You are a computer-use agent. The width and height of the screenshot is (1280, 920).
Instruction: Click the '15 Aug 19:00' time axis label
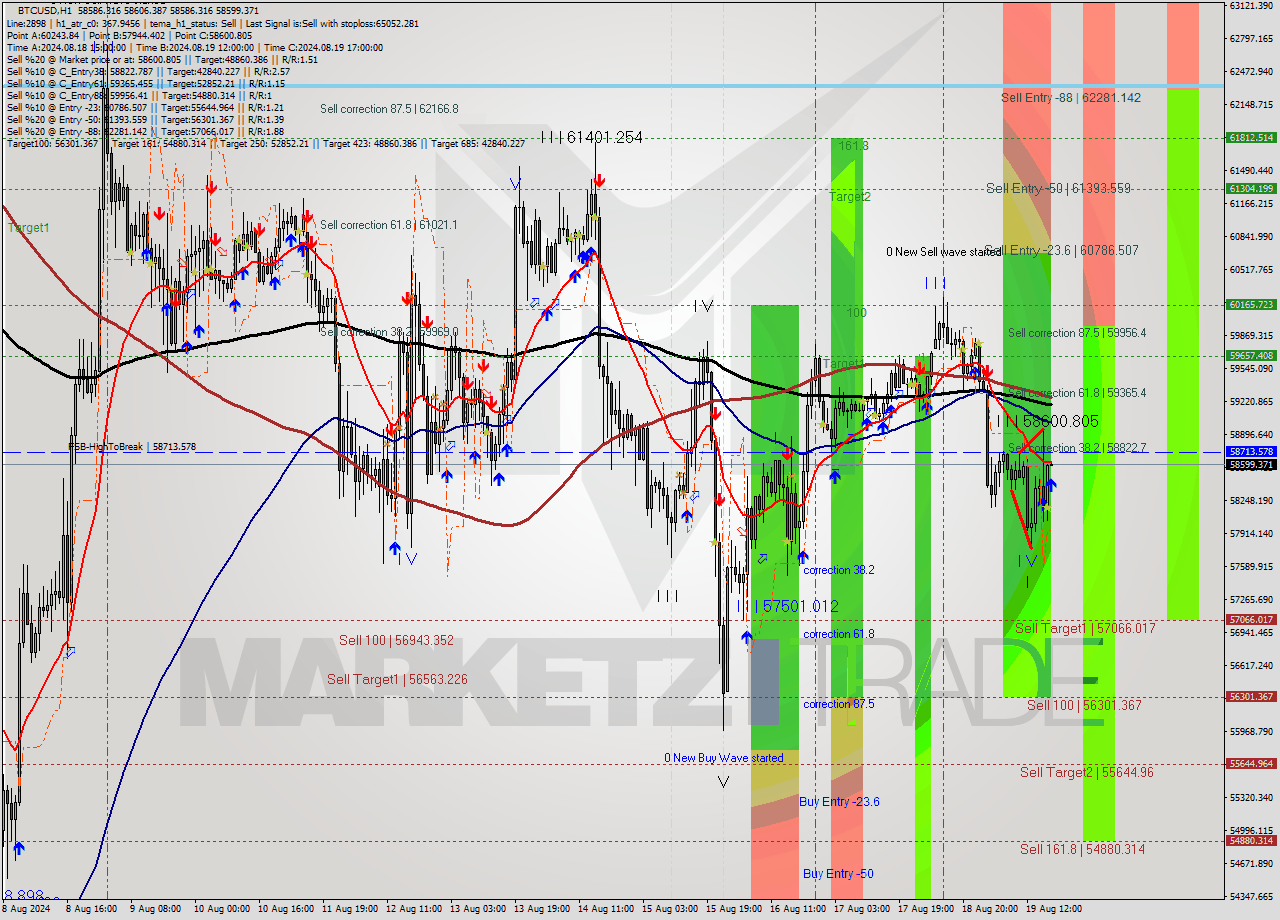733,910
